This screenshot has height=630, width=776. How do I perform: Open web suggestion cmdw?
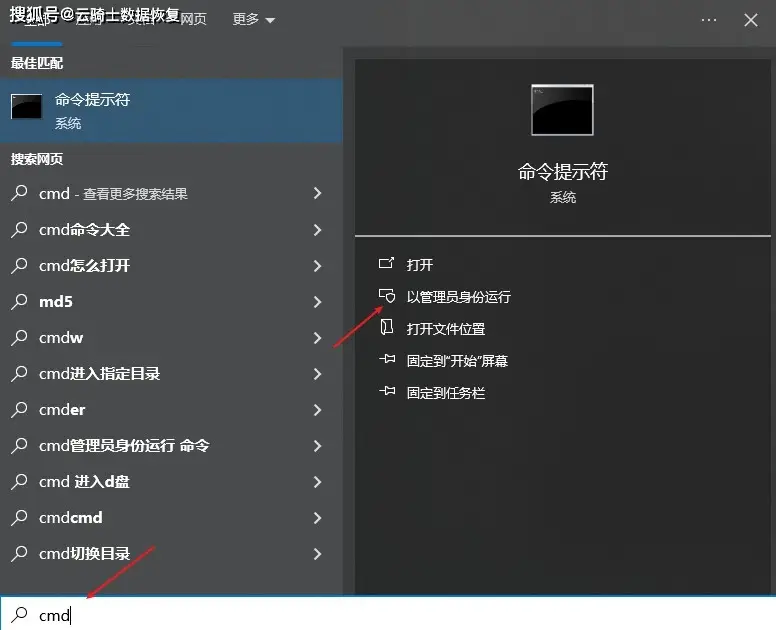[171, 338]
